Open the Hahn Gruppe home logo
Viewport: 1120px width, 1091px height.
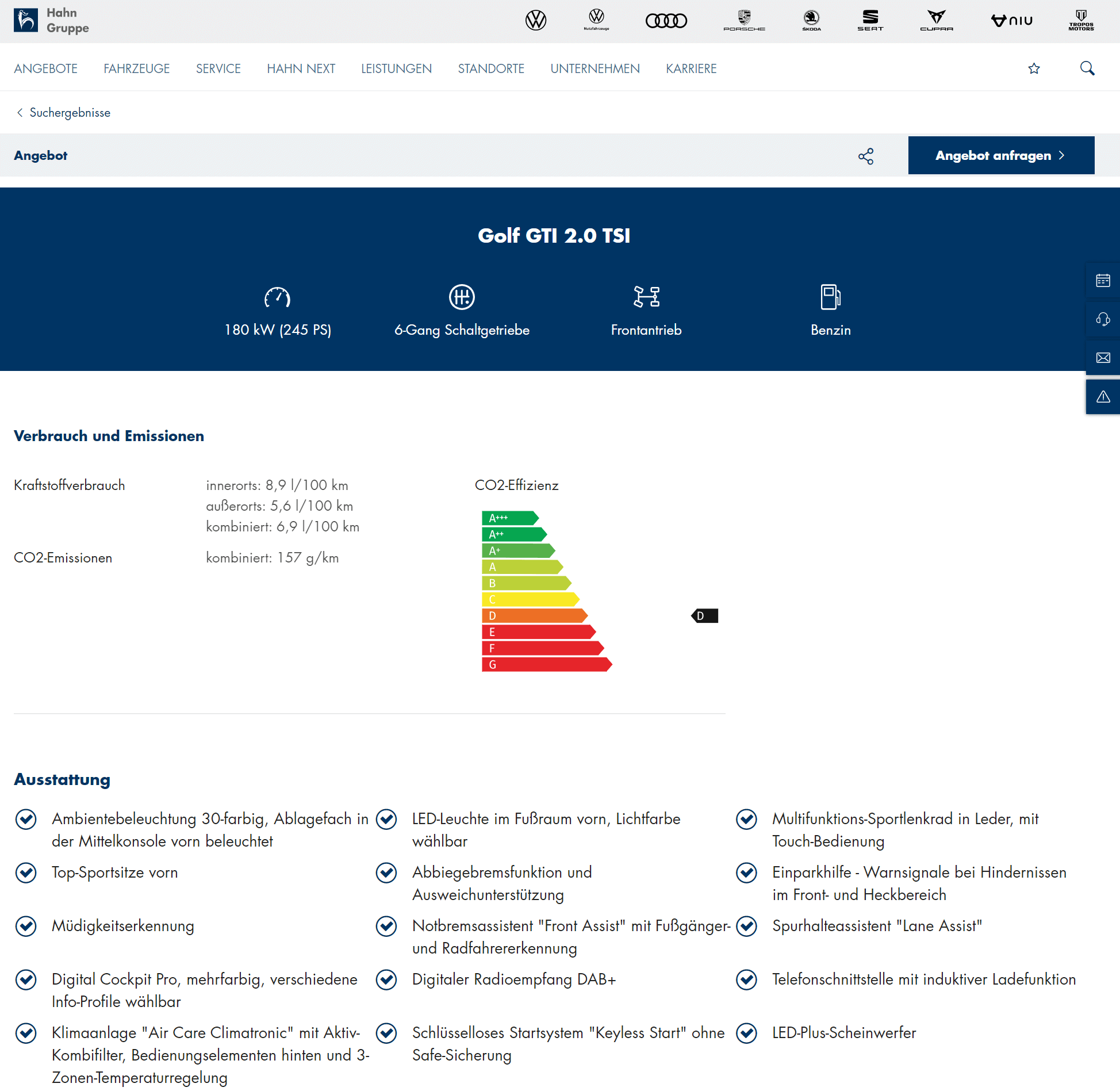[x=51, y=21]
